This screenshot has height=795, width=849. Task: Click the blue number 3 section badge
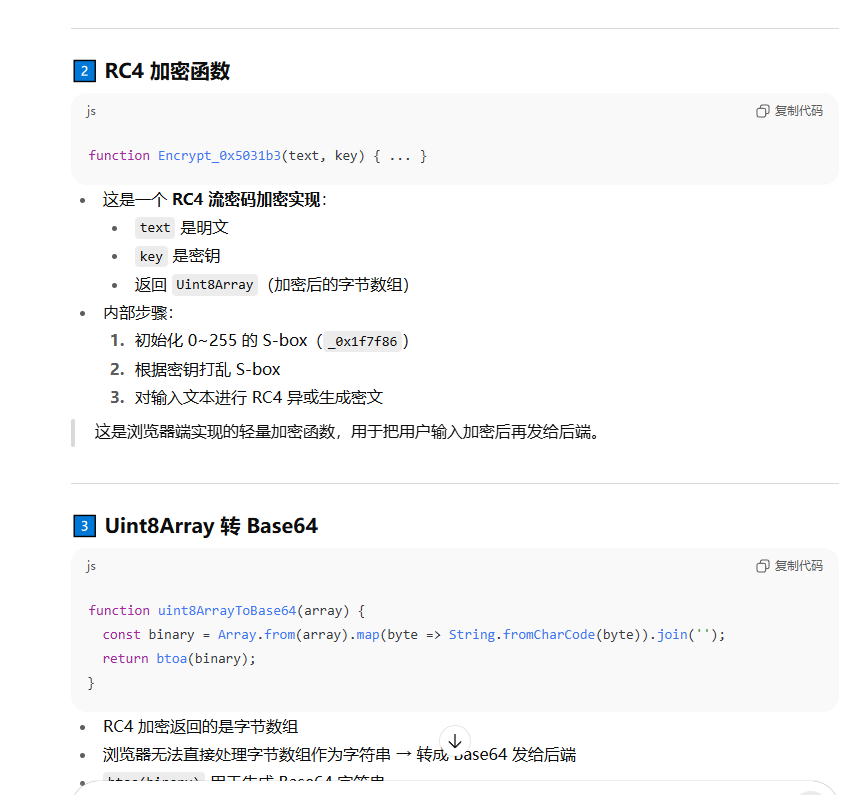(x=84, y=526)
